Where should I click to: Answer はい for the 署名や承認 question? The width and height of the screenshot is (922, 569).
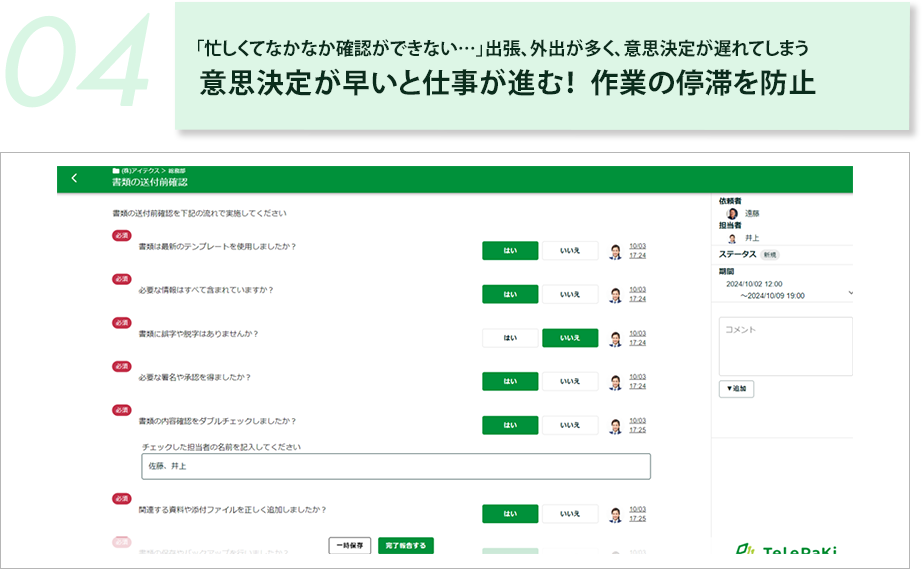click(510, 381)
